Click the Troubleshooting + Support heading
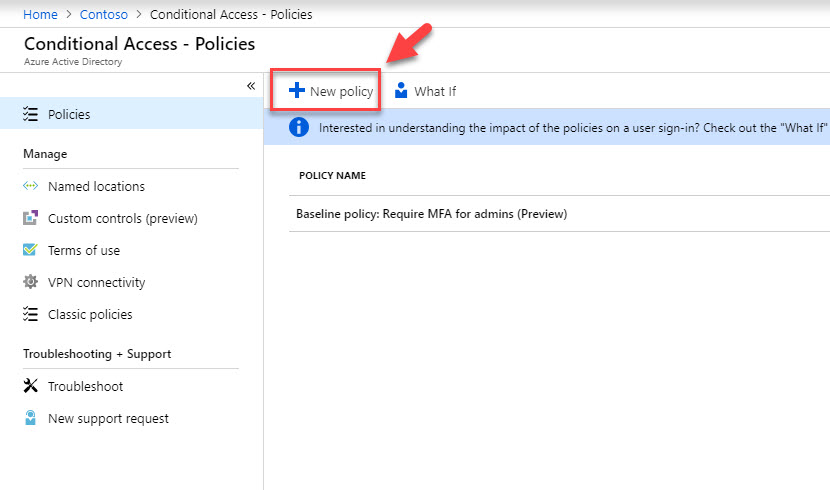The image size is (830, 490). (x=97, y=354)
